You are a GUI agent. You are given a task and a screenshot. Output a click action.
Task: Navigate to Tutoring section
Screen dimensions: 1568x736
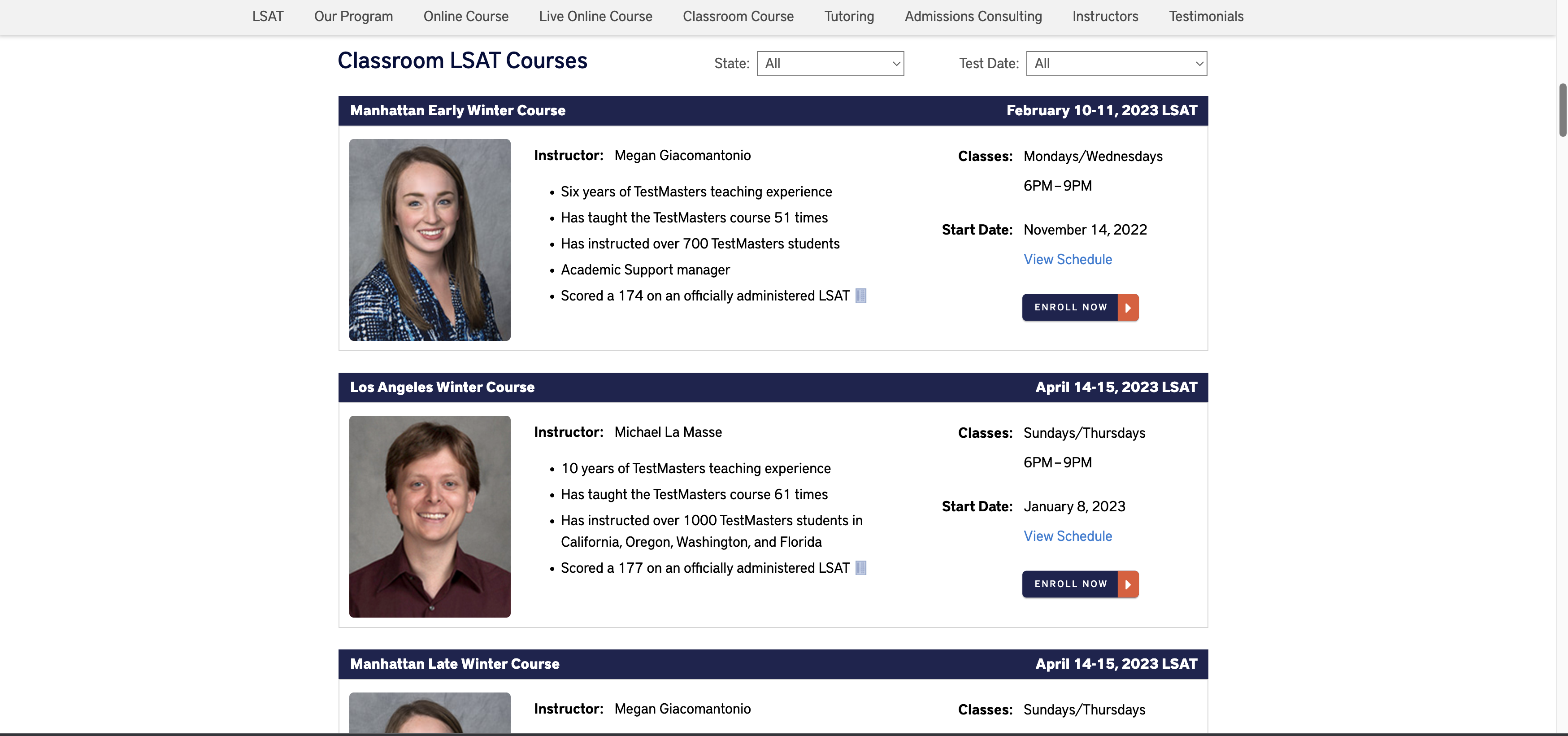[x=848, y=17]
